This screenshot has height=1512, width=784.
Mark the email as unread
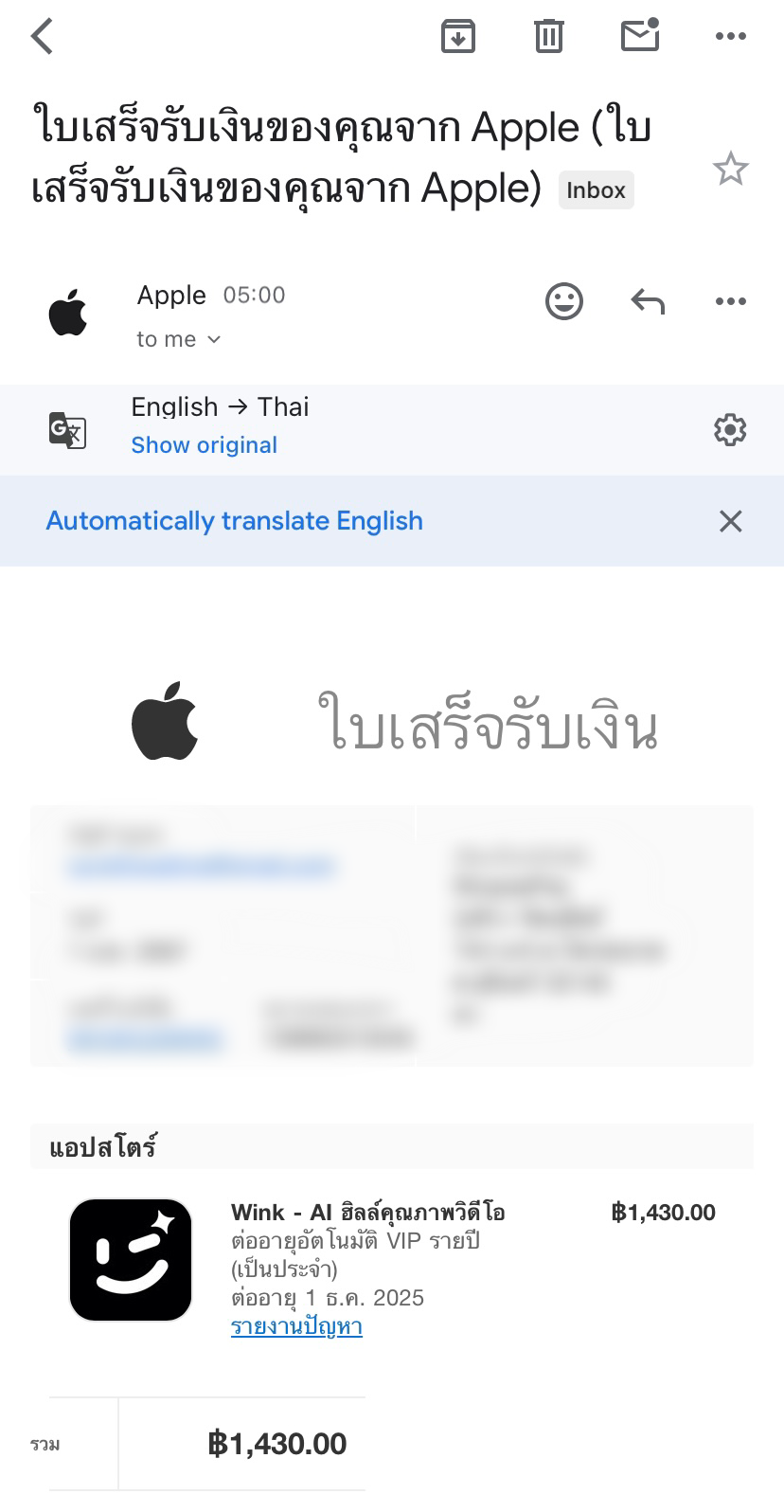[x=640, y=35]
